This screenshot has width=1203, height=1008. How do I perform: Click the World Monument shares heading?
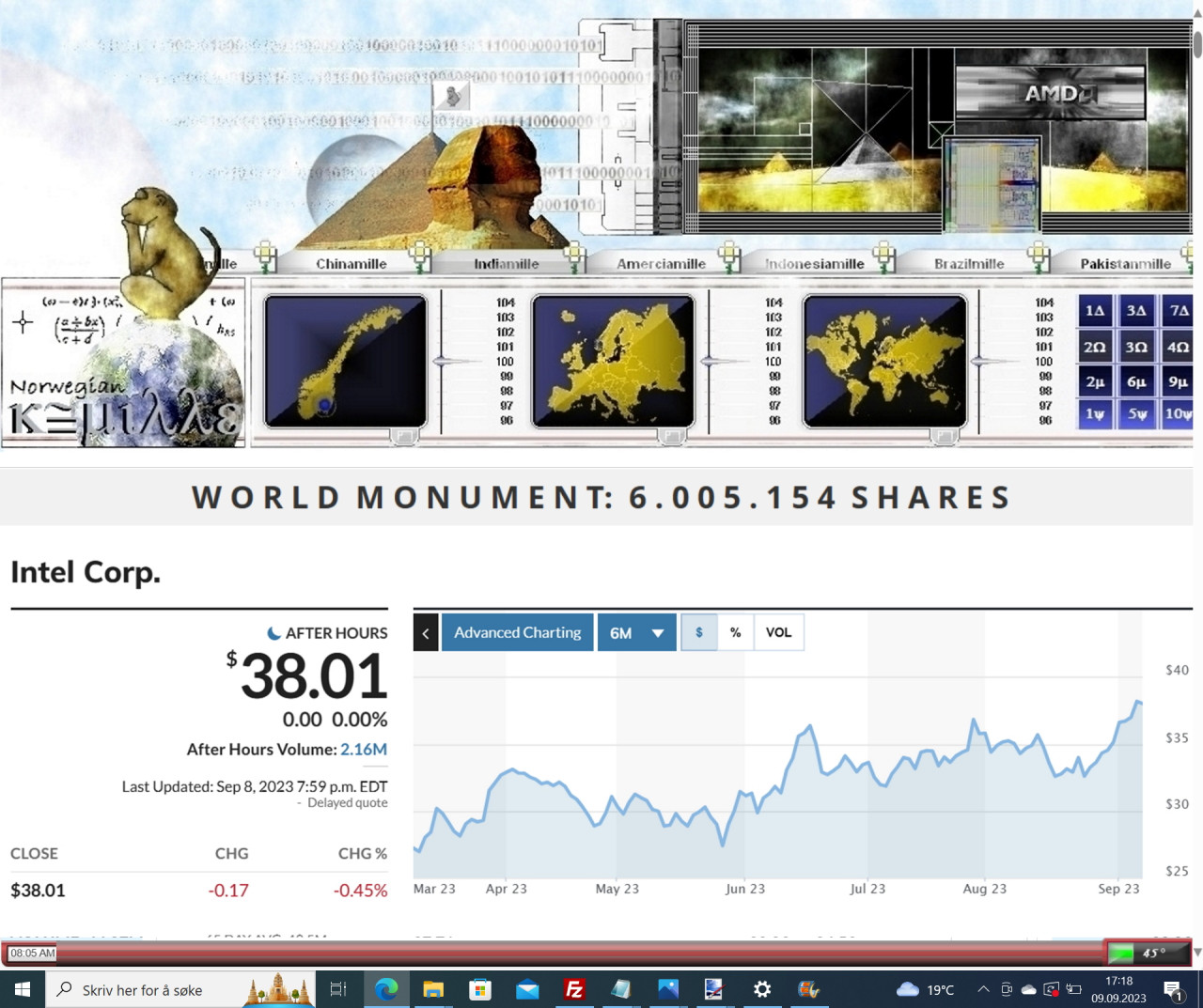pos(601,497)
